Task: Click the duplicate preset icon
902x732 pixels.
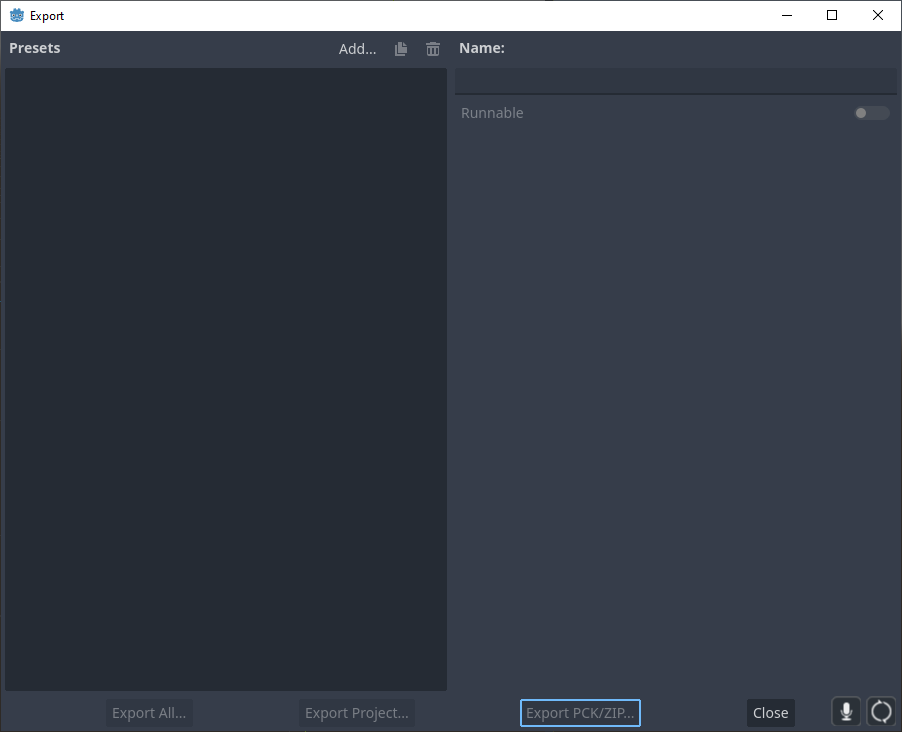Action: (401, 49)
